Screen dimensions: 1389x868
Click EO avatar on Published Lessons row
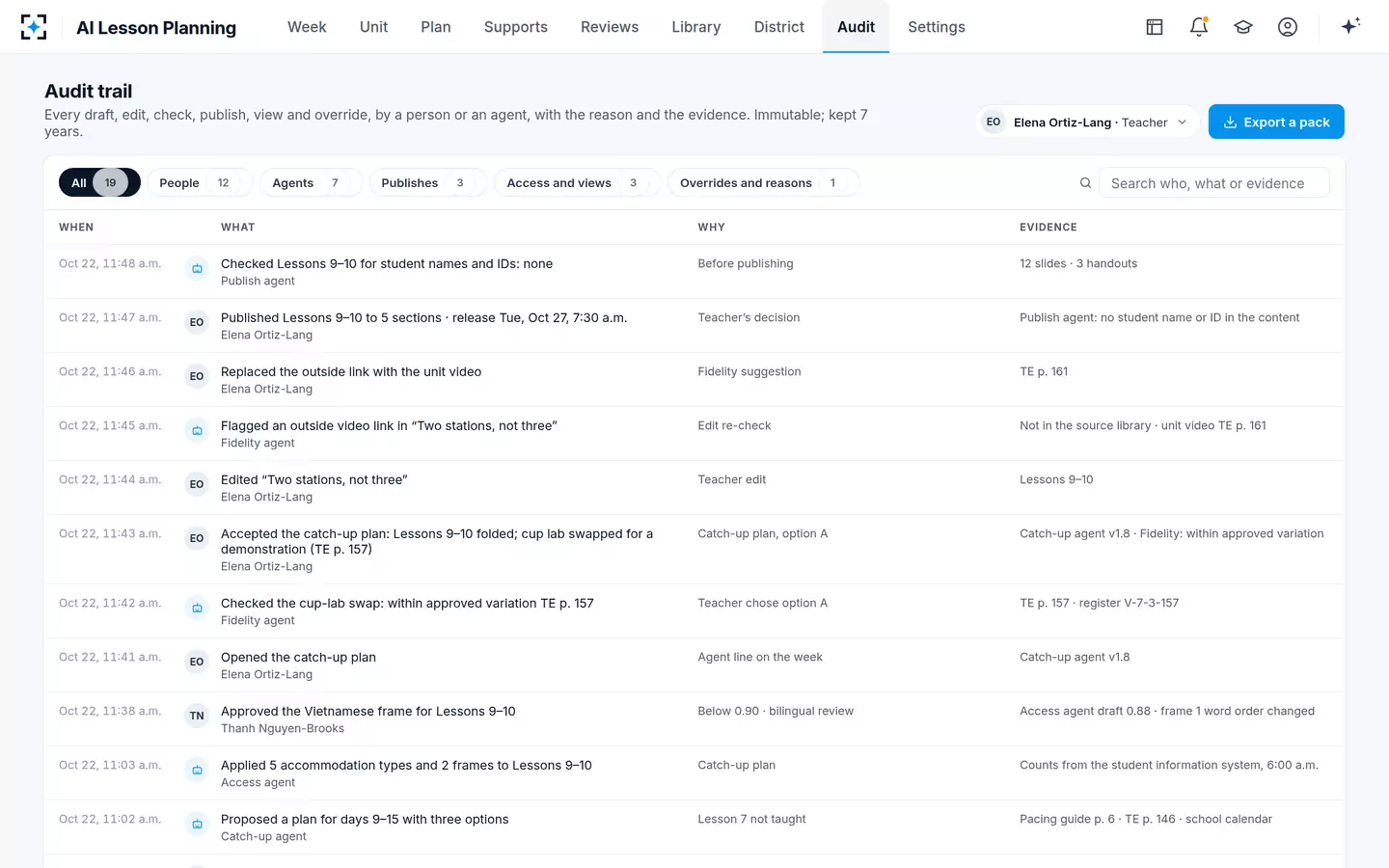[x=197, y=323]
